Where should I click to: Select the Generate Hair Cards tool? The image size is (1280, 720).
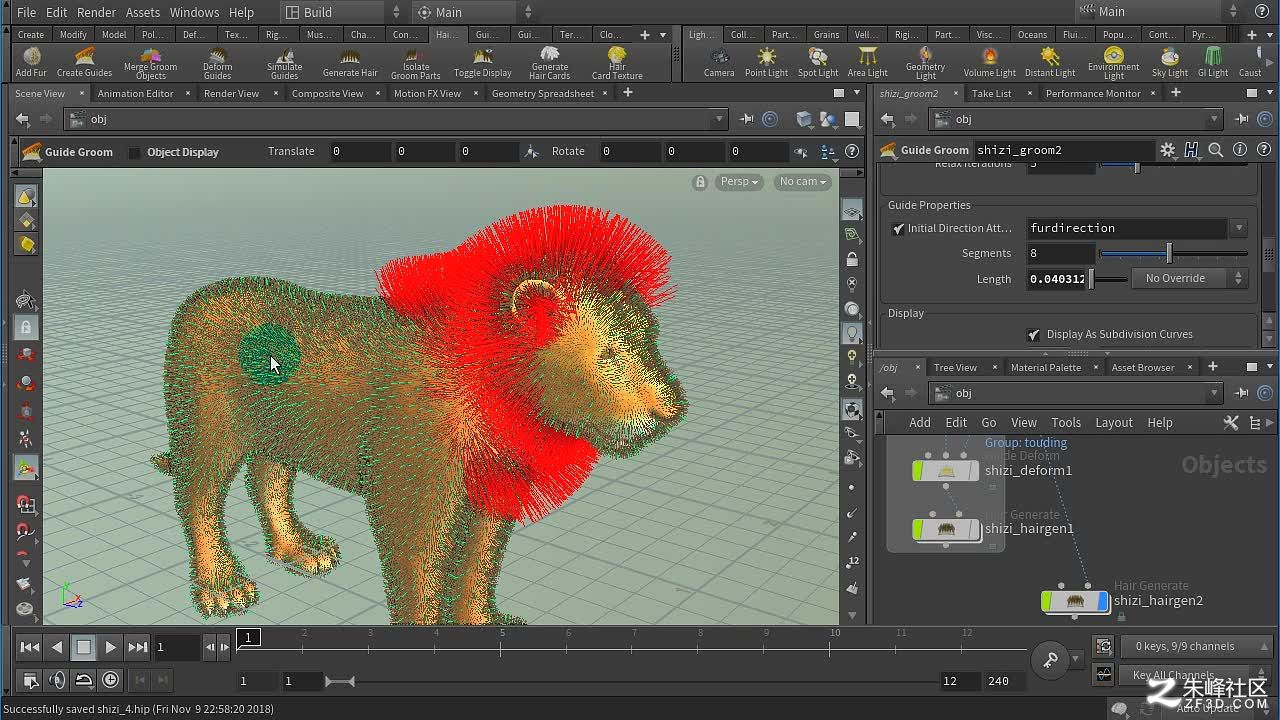click(549, 63)
